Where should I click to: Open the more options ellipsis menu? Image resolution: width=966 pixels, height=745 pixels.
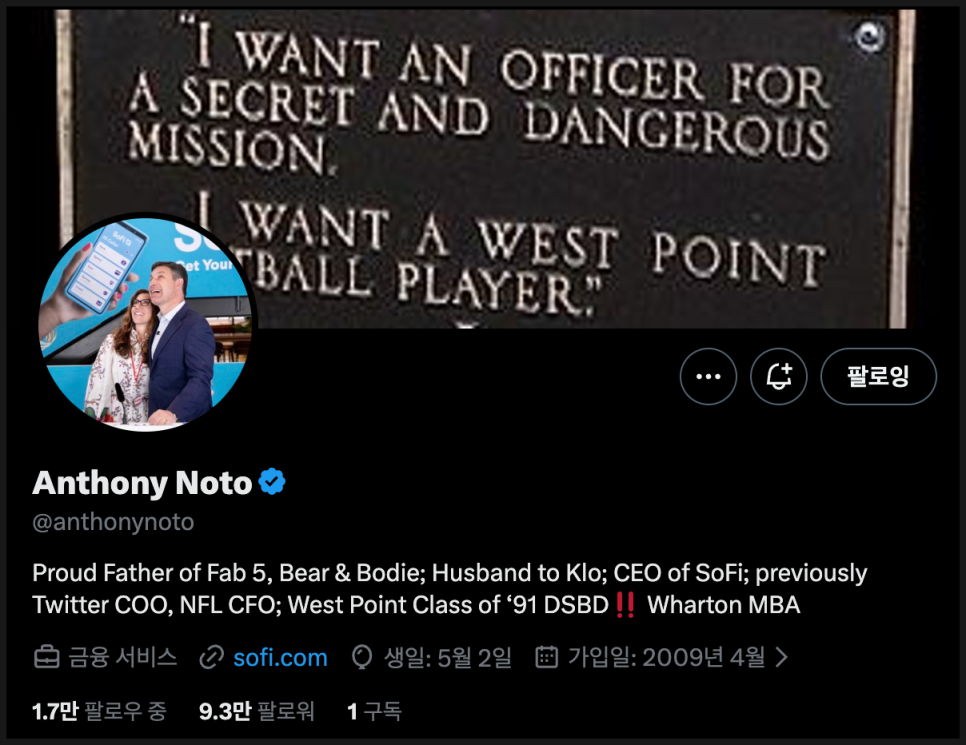[708, 377]
